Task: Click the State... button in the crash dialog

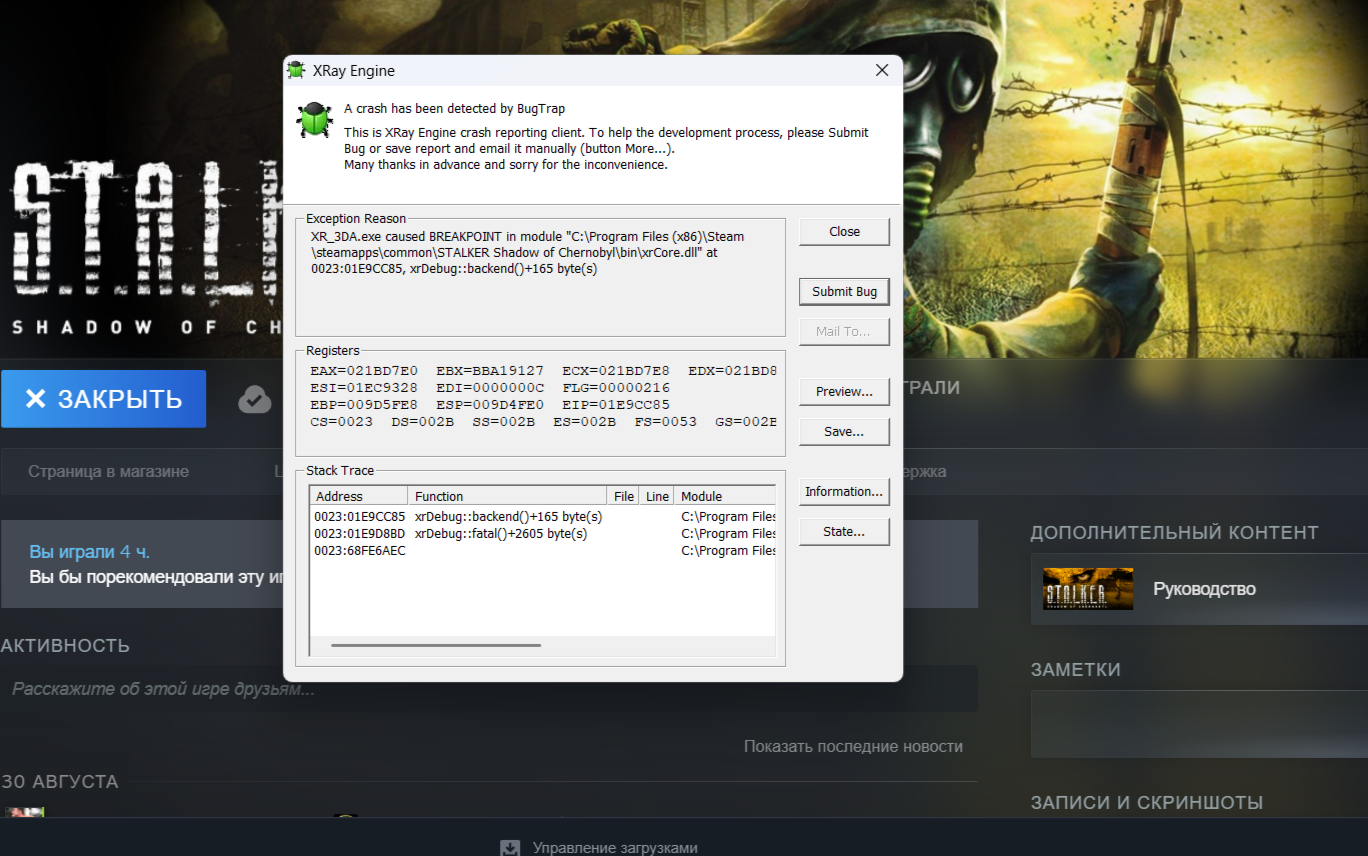Action: [x=844, y=532]
